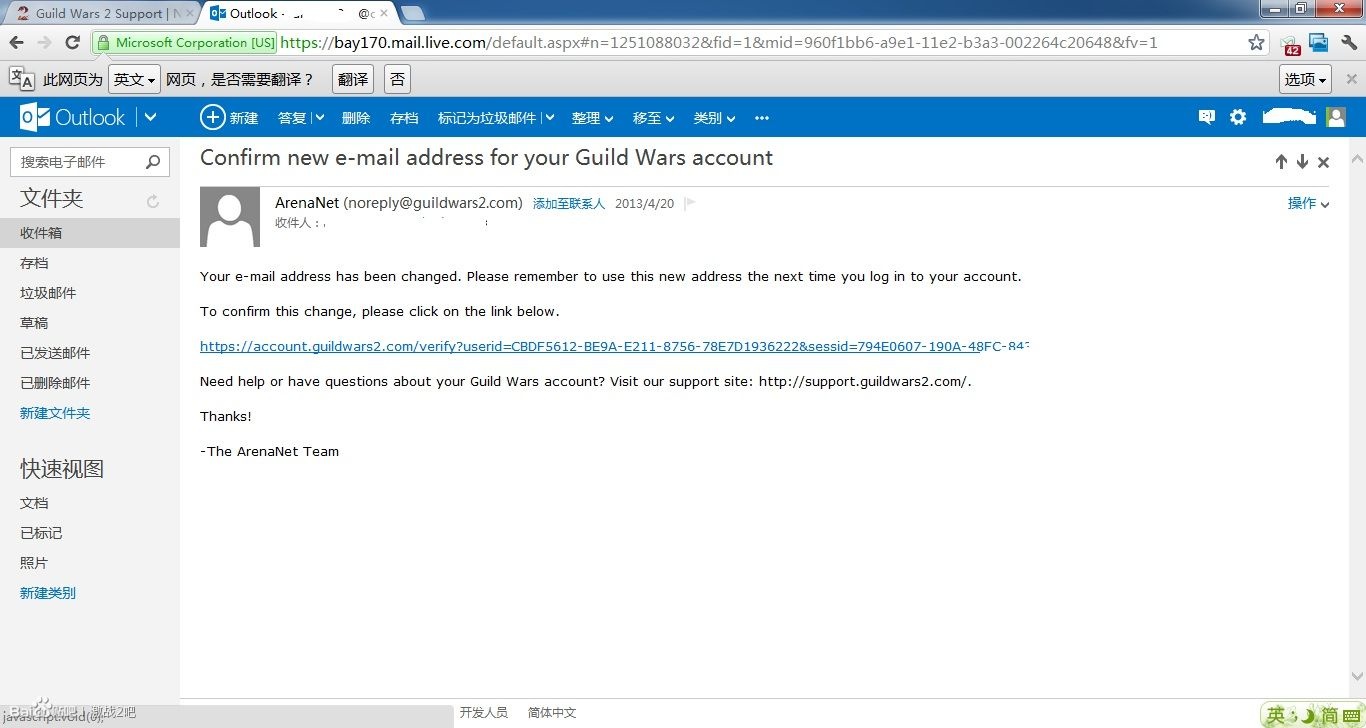This screenshot has width=1366, height=728.
Task: Select the Outlook browser tab
Action: [298, 14]
